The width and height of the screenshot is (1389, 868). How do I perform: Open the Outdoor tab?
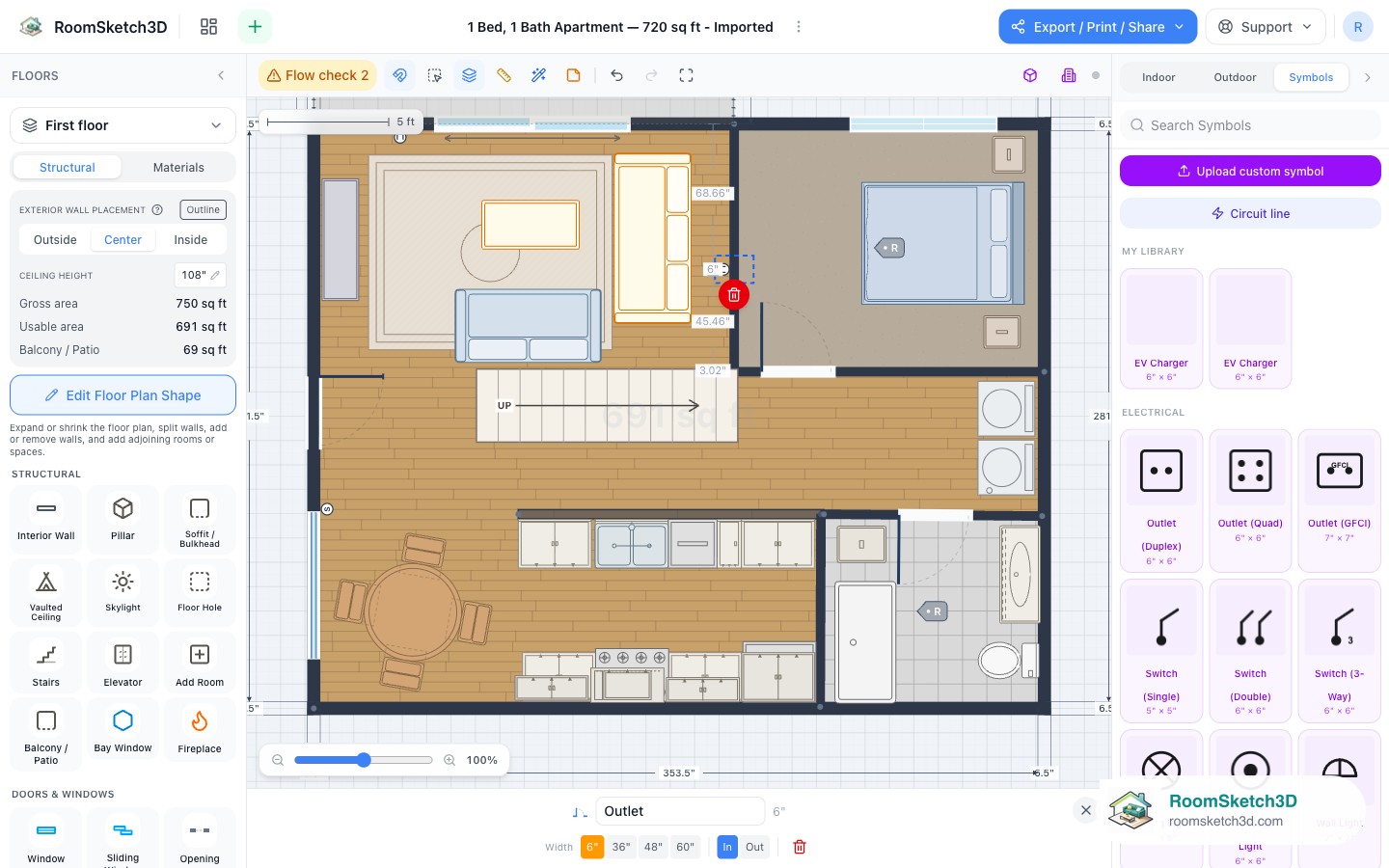(x=1235, y=77)
